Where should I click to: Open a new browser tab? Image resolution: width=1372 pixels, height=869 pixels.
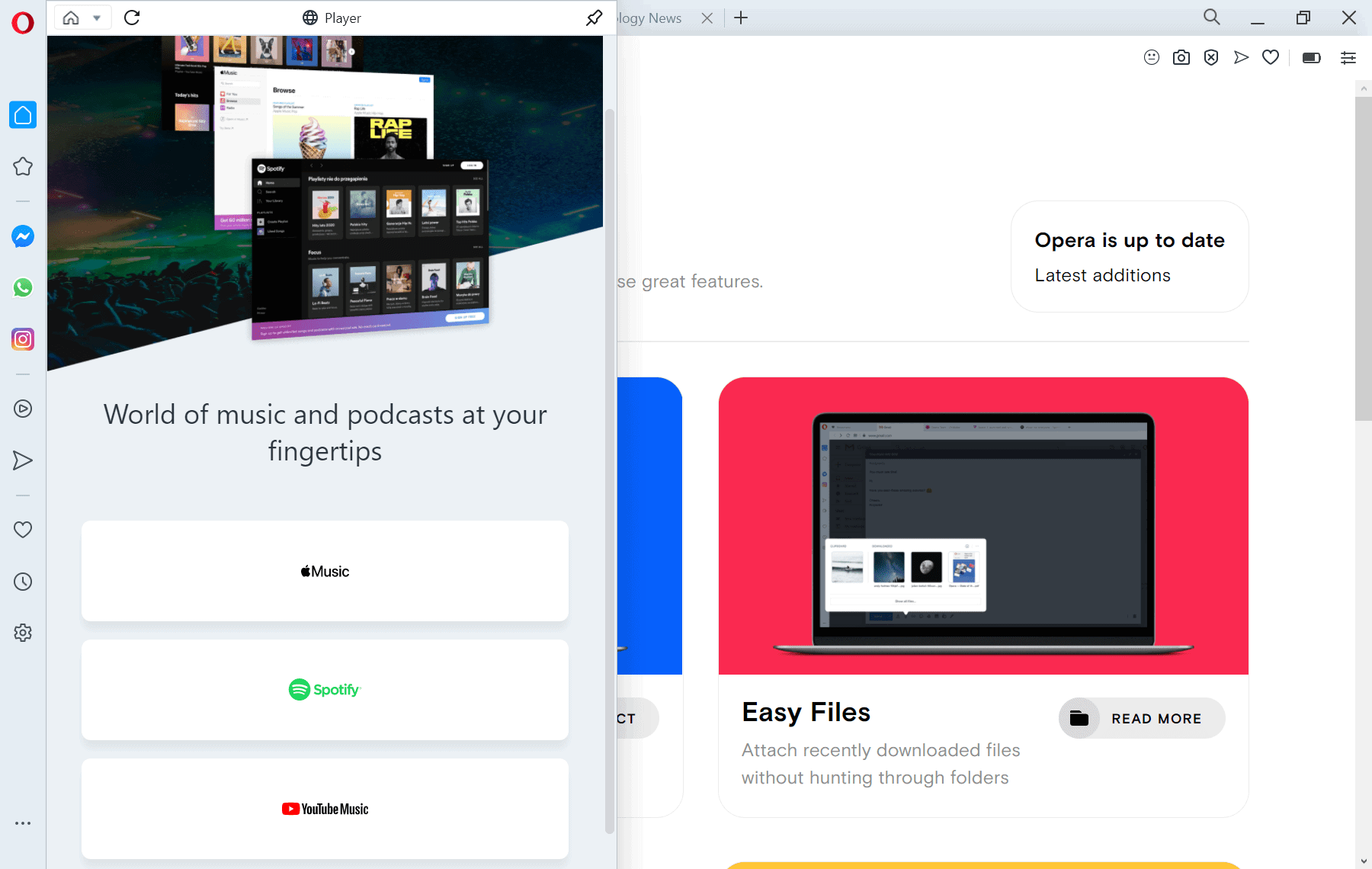(740, 18)
